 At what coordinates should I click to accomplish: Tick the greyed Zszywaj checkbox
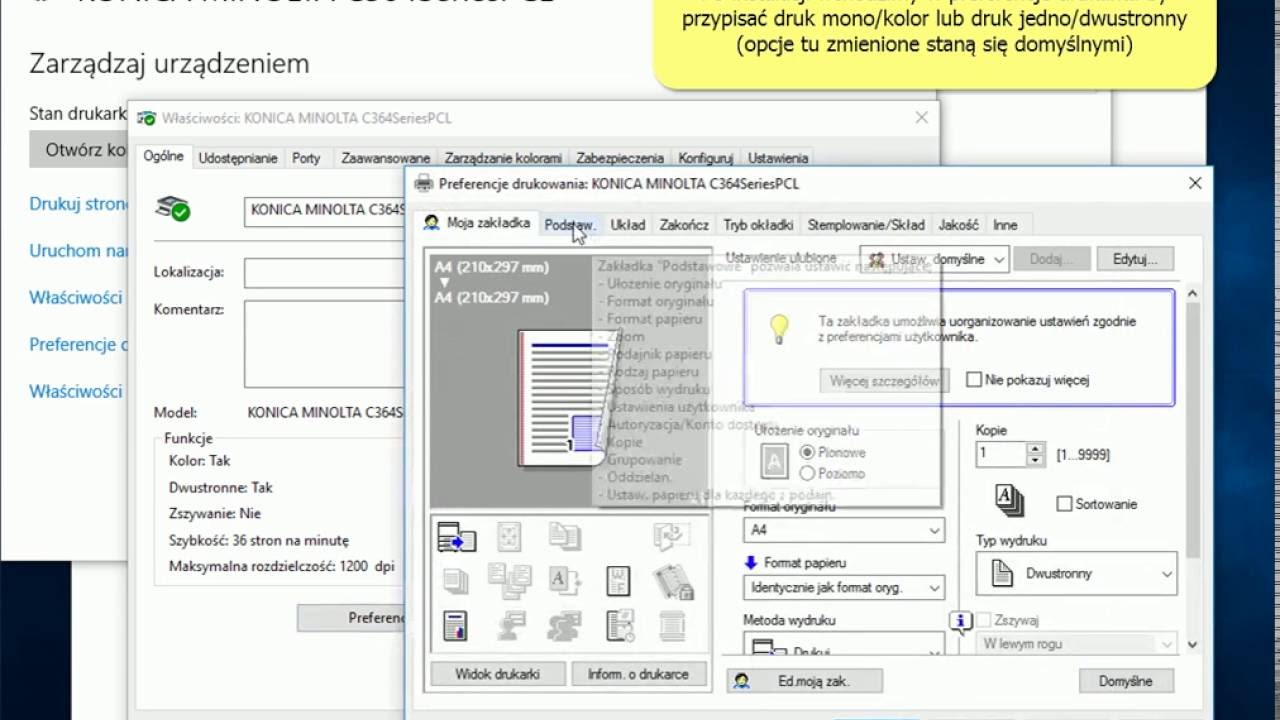pyautogui.click(x=982, y=620)
